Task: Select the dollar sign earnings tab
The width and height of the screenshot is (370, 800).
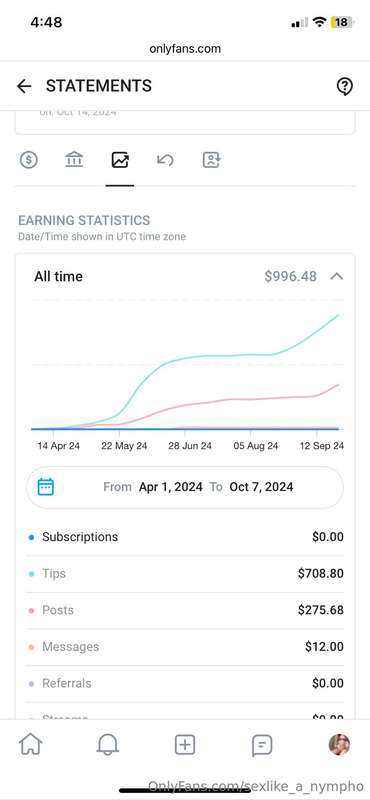Action: coord(29,160)
